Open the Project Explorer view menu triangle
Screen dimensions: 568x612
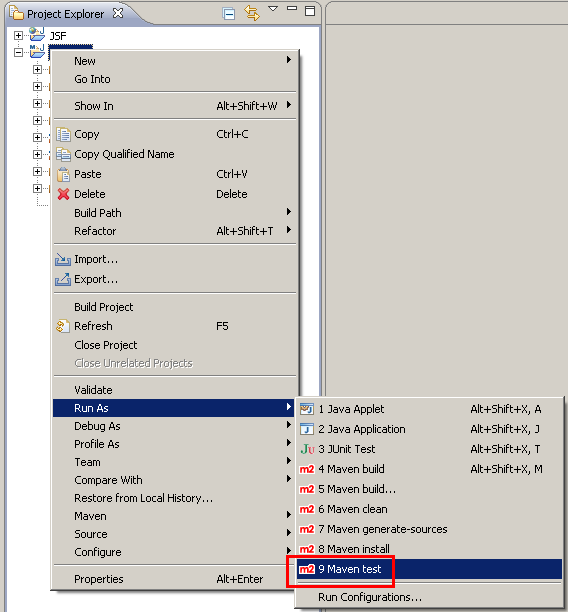click(x=273, y=8)
